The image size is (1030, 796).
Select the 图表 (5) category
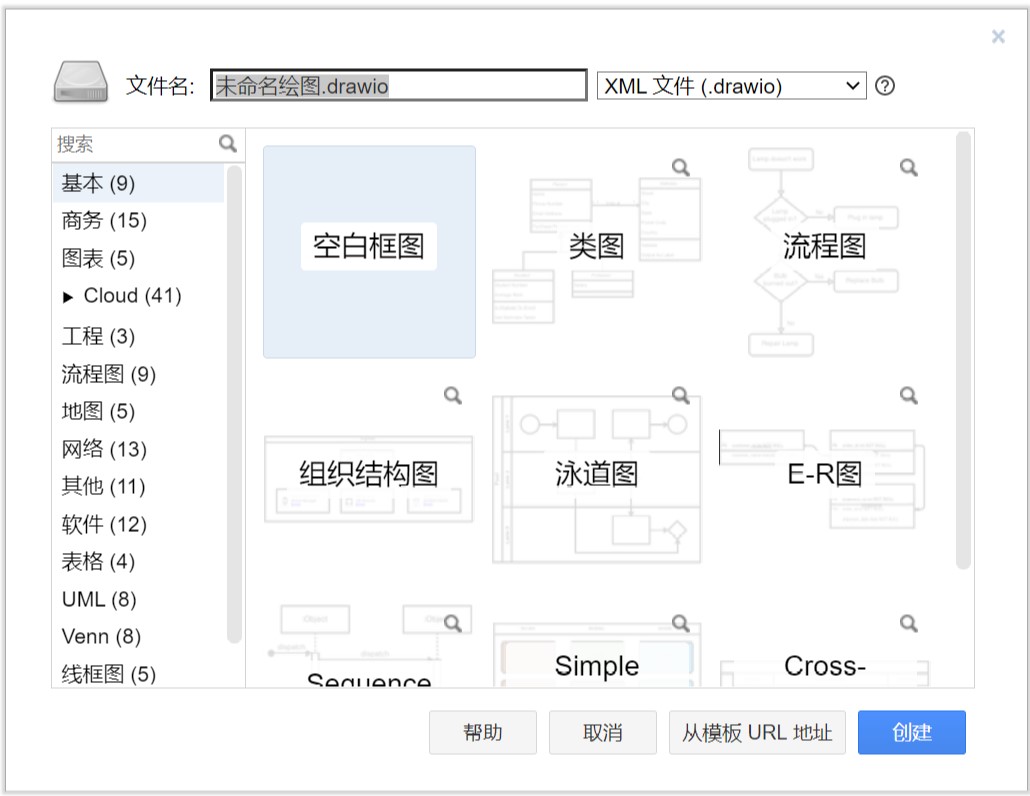[139, 258]
